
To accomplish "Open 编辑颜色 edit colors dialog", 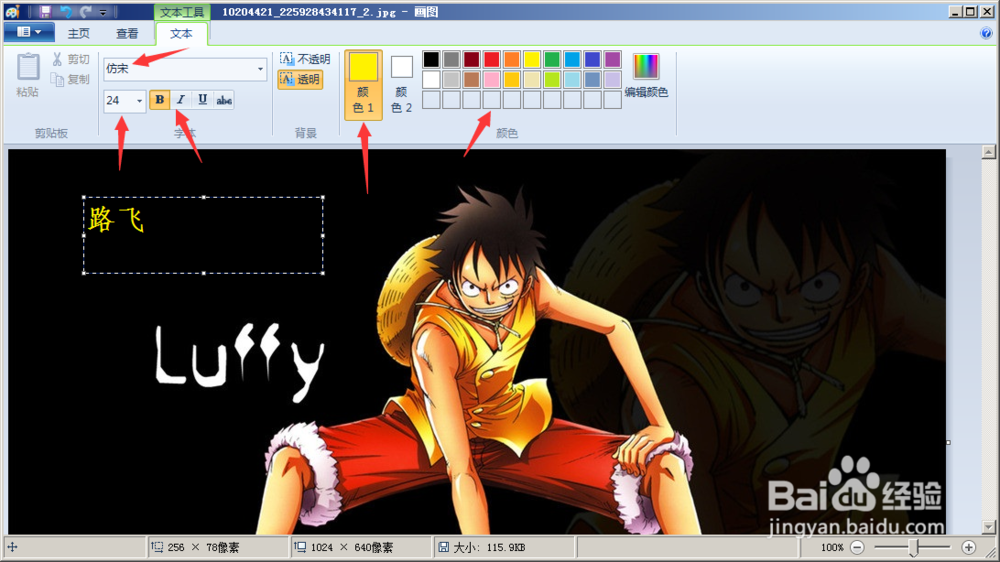I will (646, 75).
